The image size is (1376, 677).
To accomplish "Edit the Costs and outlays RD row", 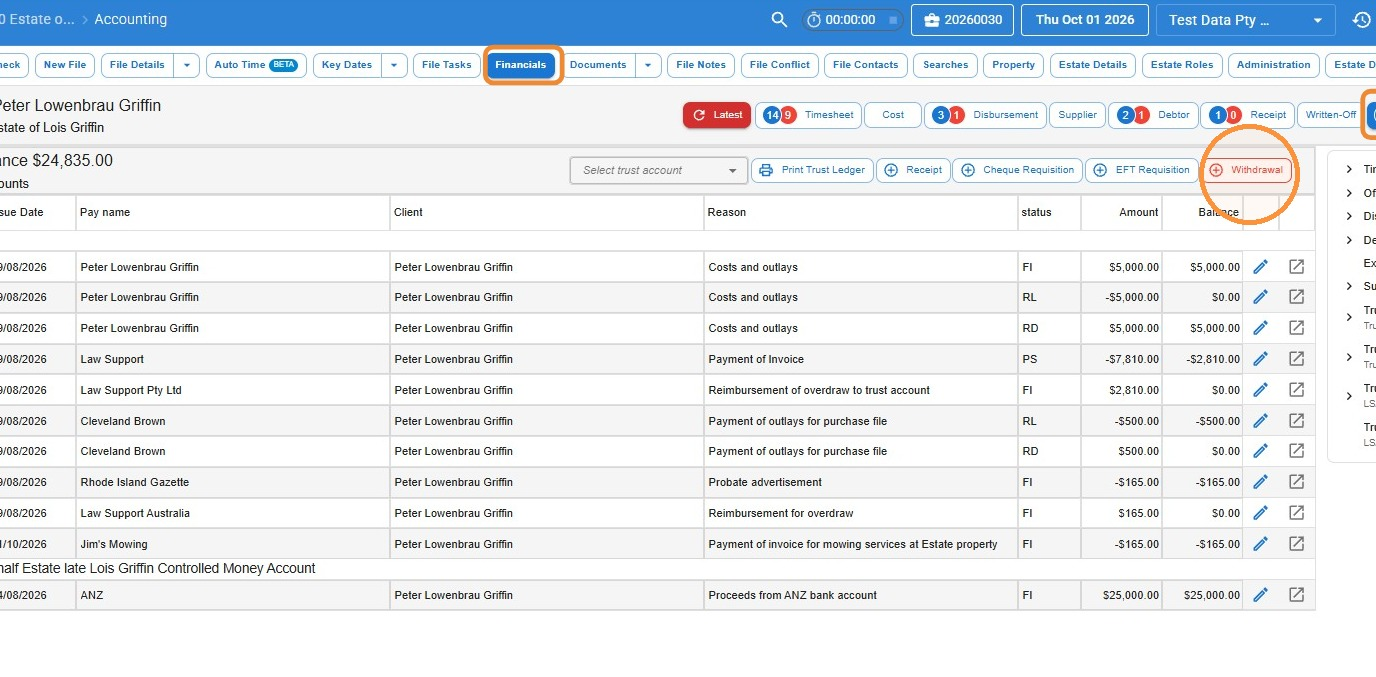I will 1260,328.
